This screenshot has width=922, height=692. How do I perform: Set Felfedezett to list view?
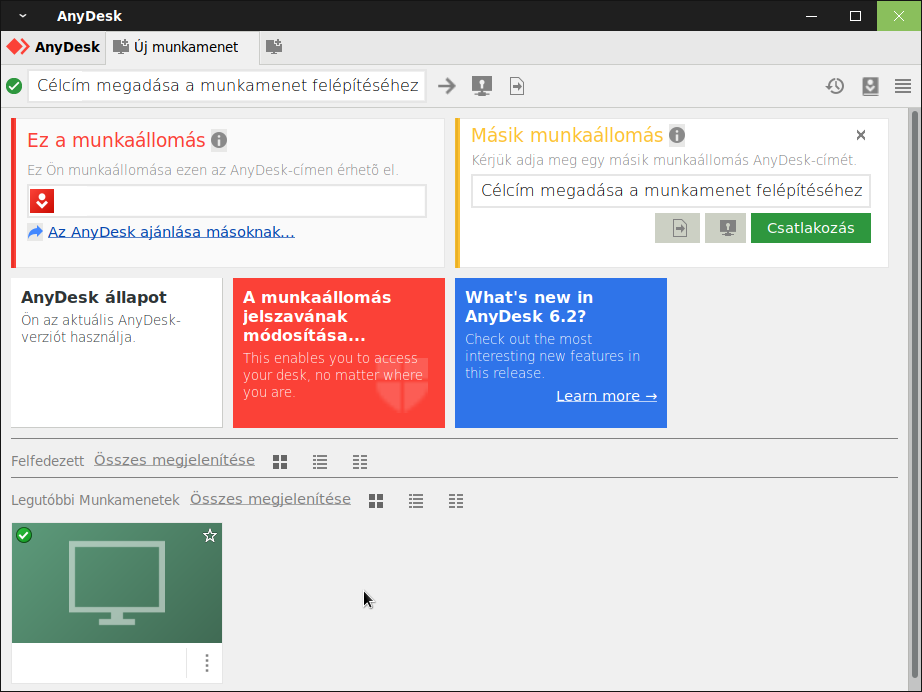320,462
